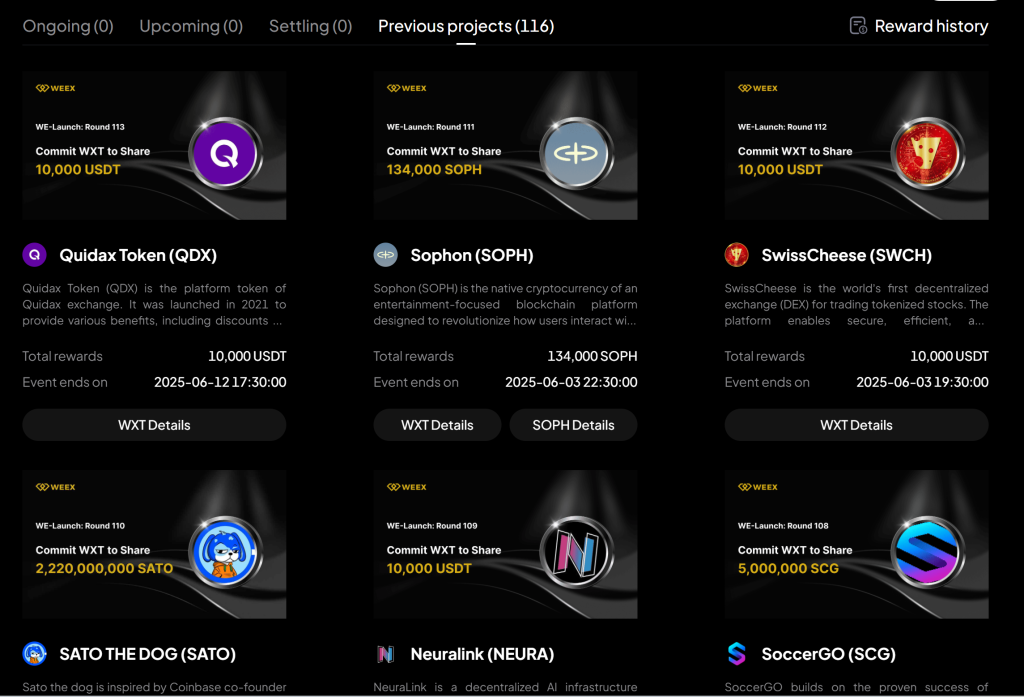Click the 134,000 SOPH total rewards value

tap(592, 356)
